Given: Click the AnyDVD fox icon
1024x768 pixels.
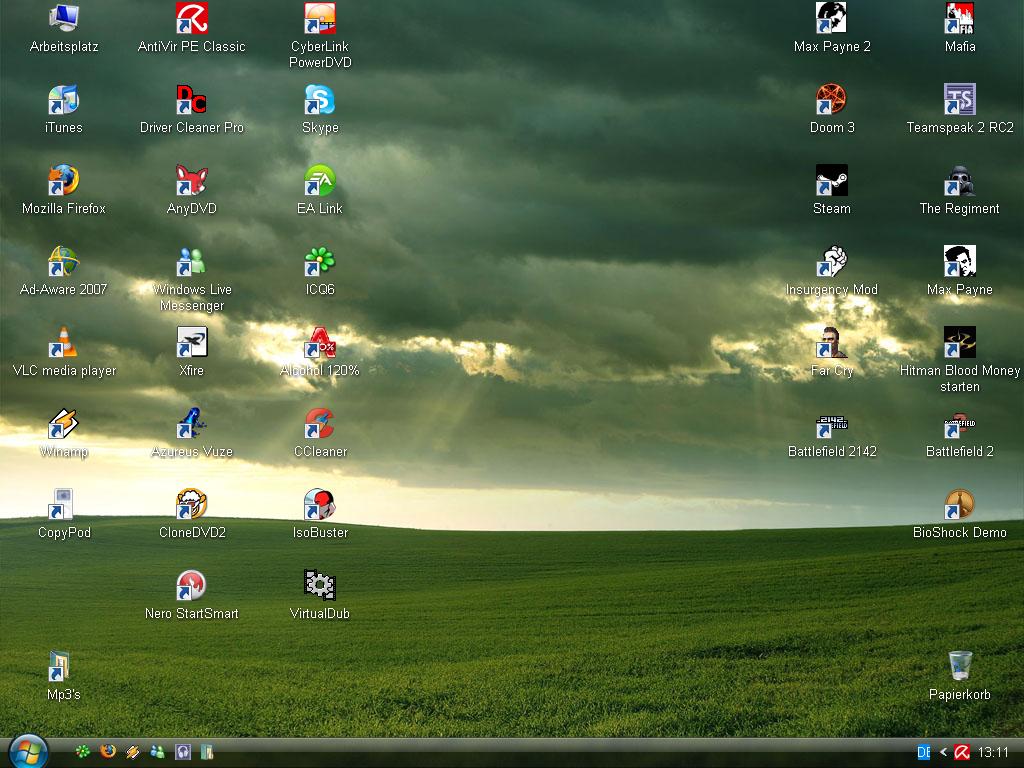Looking at the screenshot, I should tap(191, 180).
